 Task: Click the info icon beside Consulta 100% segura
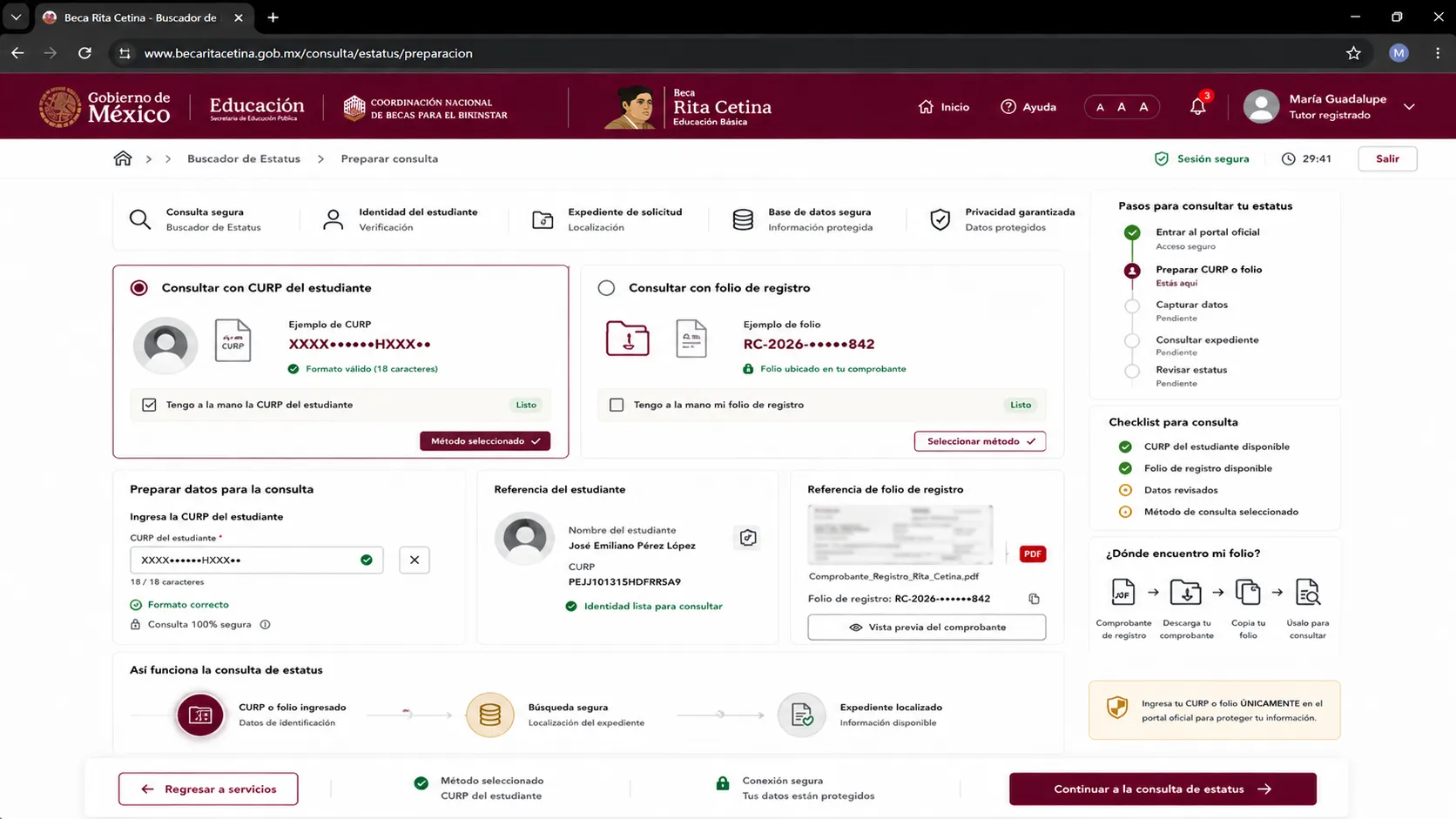coord(265,624)
